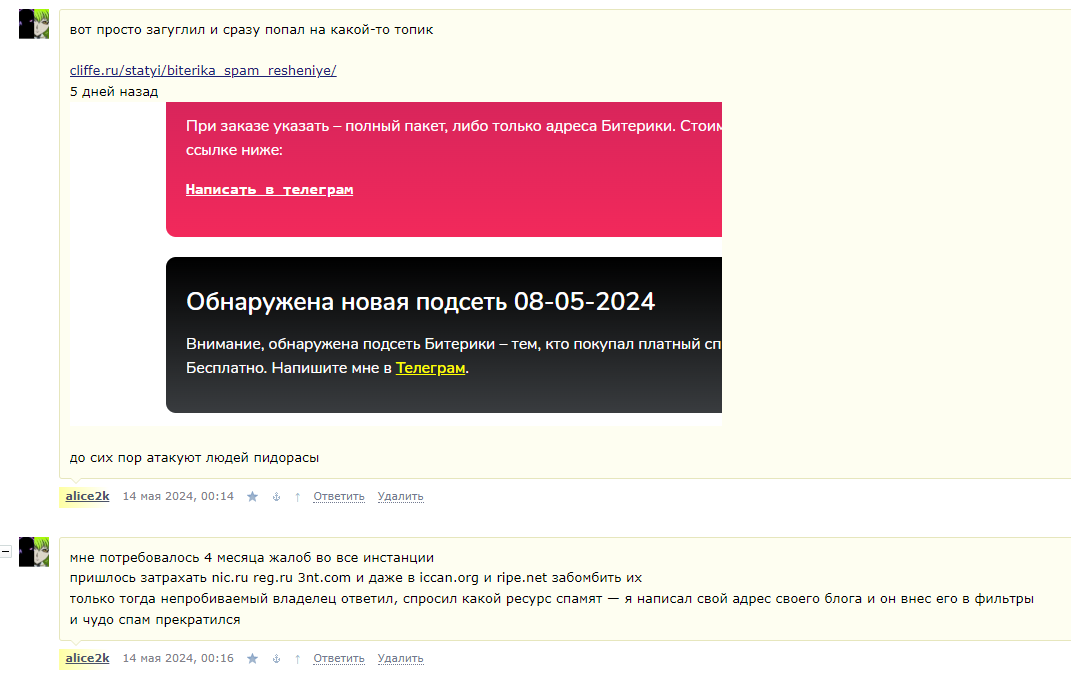Click up-arrow parent icon of 00:16 comment

[297, 659]
